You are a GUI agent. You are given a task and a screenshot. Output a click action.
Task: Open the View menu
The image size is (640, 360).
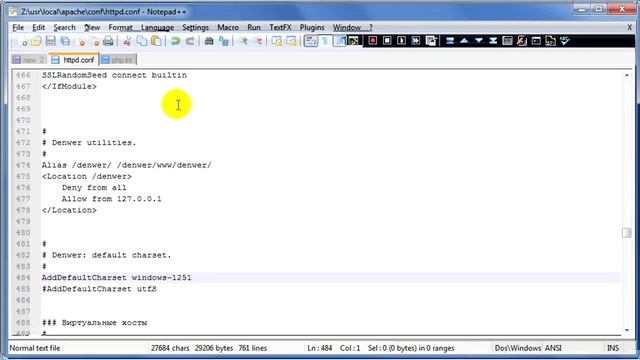92,27
